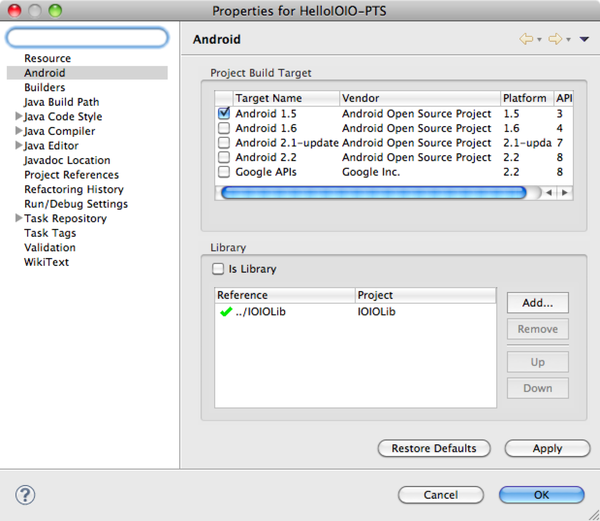600x521 pixels.
Task: Click the Project column header
Action: pyautogui.click(x=426, y=295)
